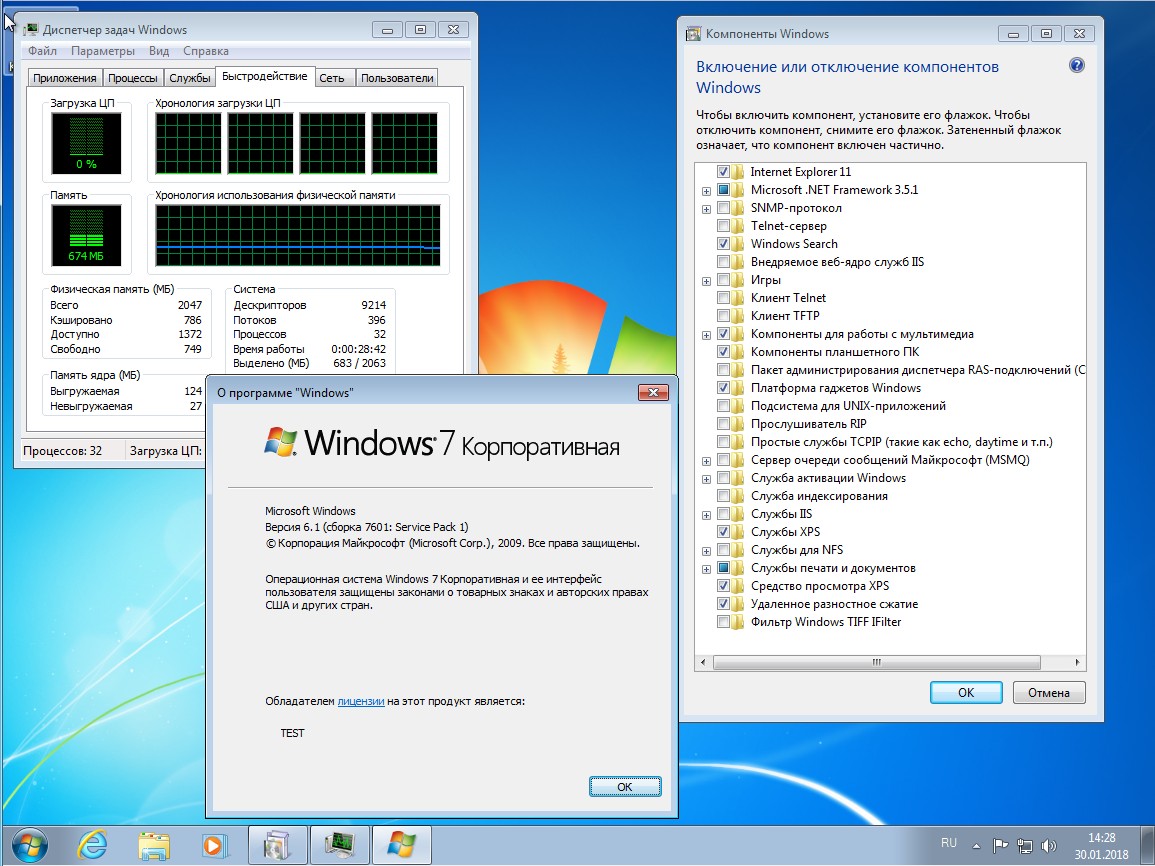1155x866 pixels.
Task: Expand Службы IIS tree node
Action: (x=706, y=515)
